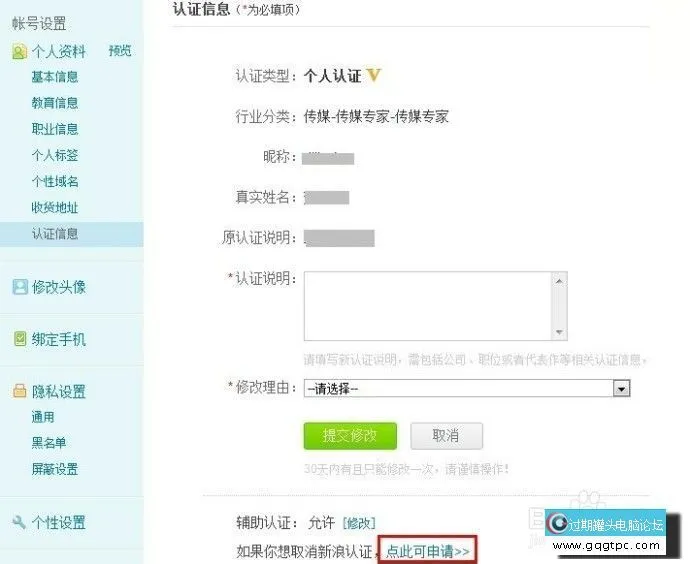690x564 pixels.
Task: Click the 点此可申请 link
Action: pyautogui.click(x=427, y=551)
